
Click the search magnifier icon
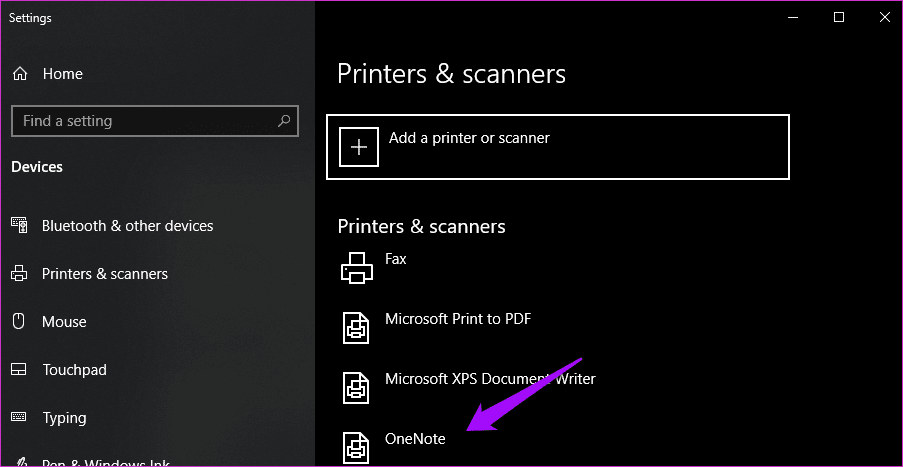[x=284, y=121]
